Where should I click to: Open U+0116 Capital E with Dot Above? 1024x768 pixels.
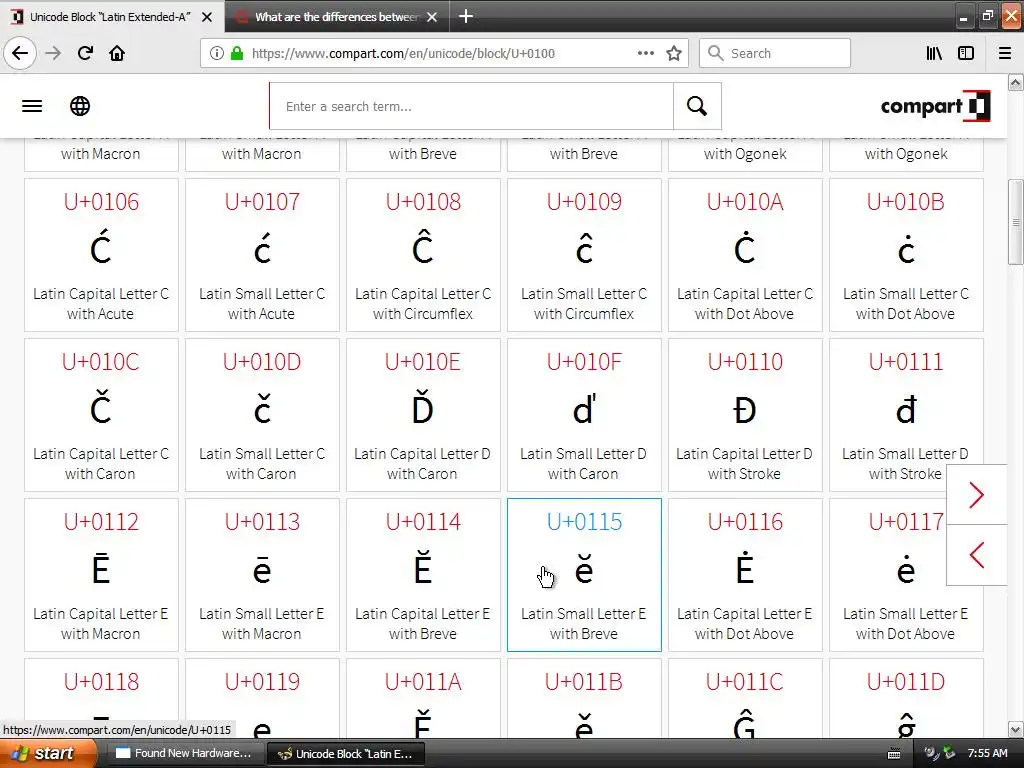click(x=745, y=575)
